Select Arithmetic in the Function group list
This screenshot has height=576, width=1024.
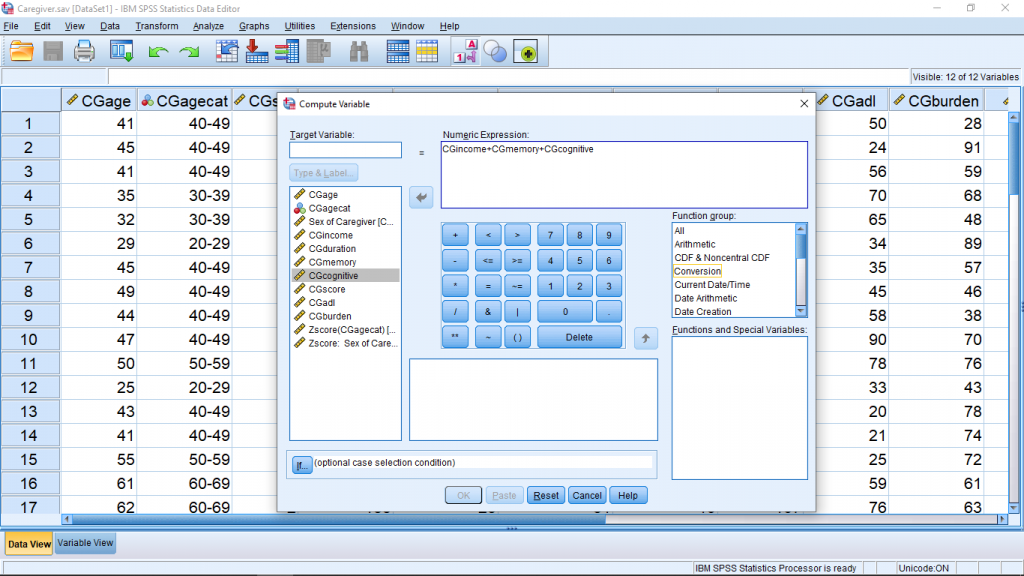(x=695, y=244)
